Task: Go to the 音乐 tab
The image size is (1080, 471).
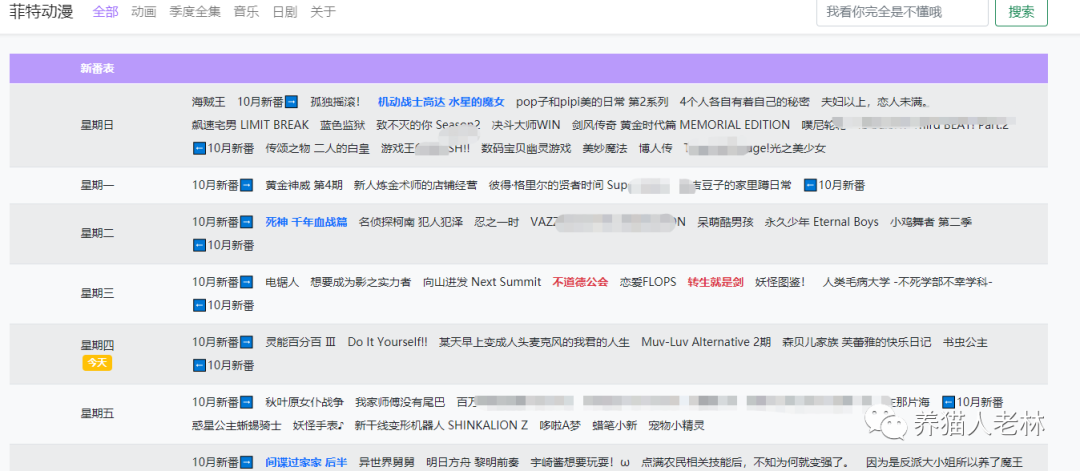Action: coord(247,12)
